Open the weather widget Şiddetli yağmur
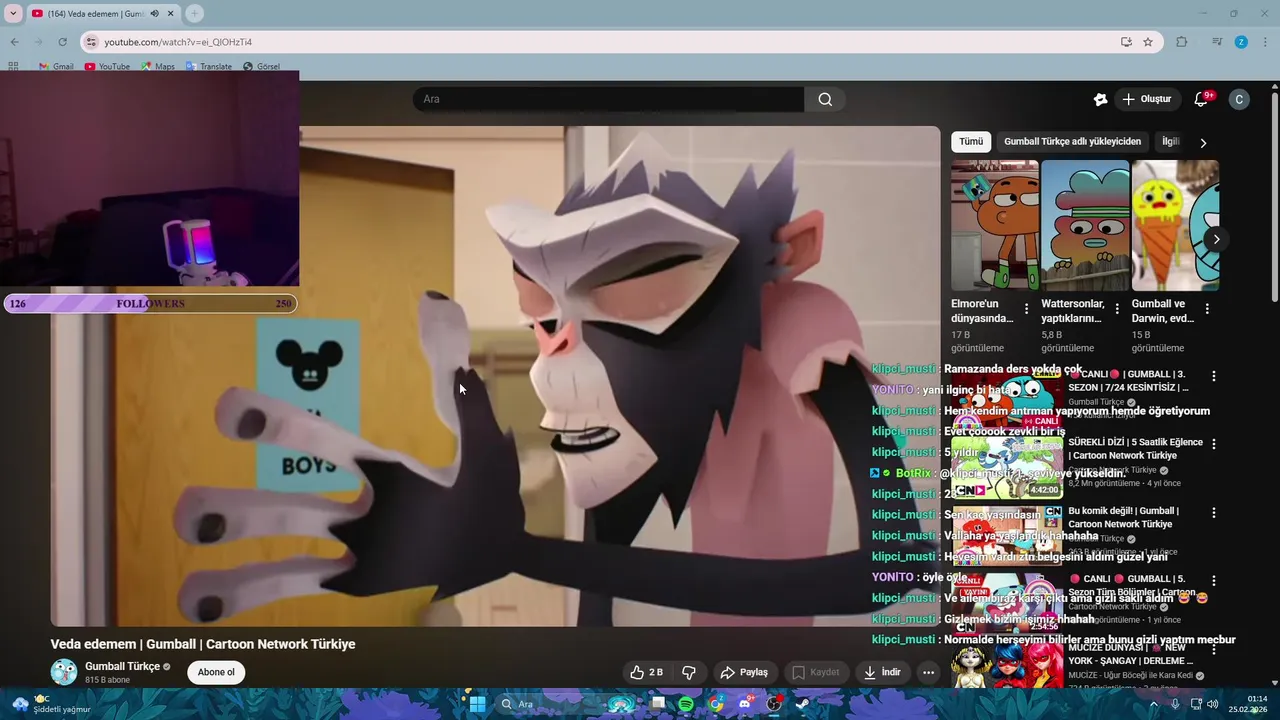 [x=50, y=704]
